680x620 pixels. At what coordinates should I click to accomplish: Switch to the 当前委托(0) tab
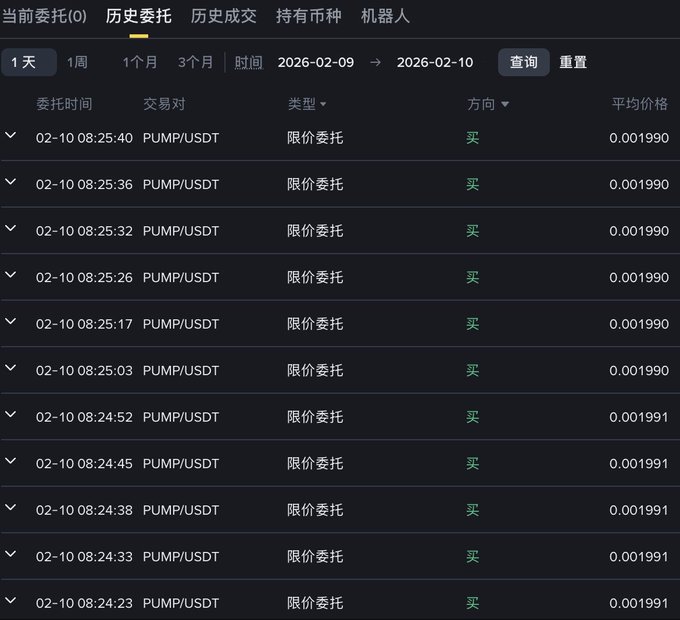[x=44, y=16]
